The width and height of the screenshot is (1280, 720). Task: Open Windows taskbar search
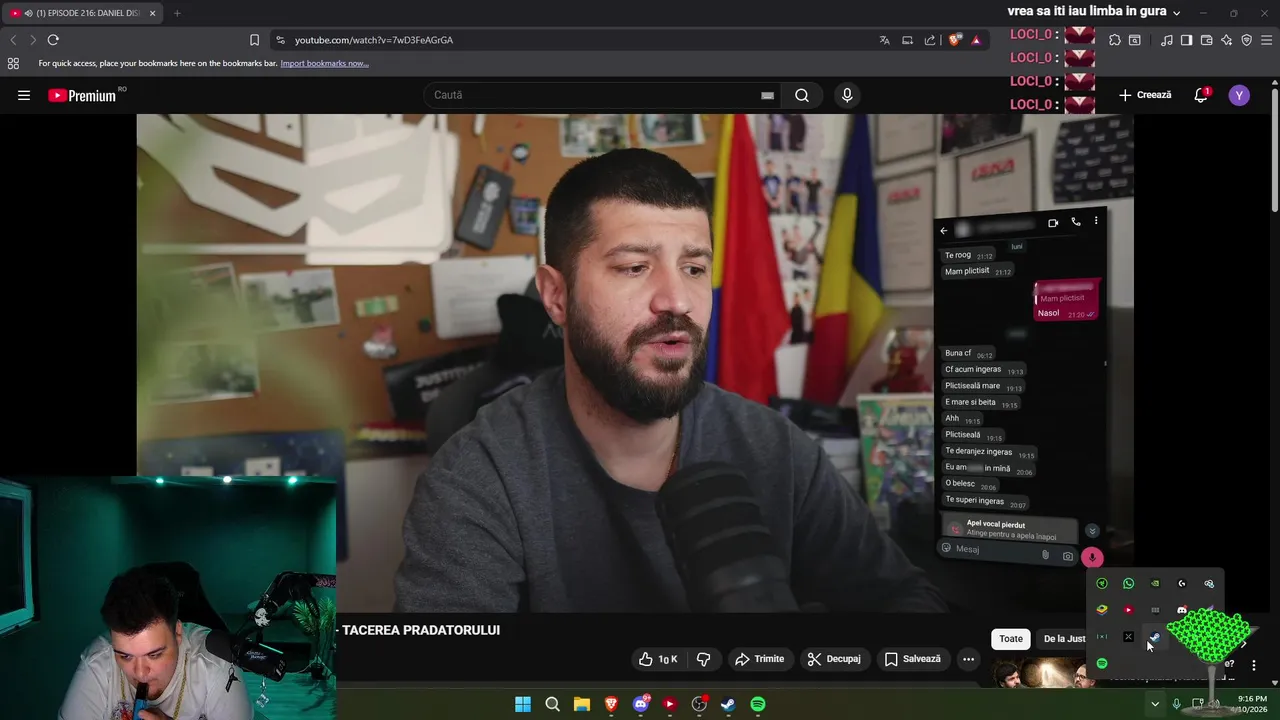pyautogui.click(x=552, y=704)
